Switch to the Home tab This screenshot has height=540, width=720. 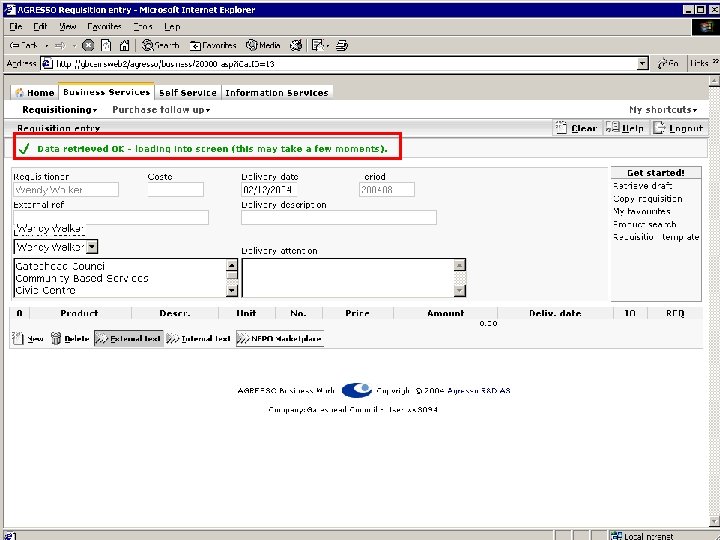click(x=35, y=93)
